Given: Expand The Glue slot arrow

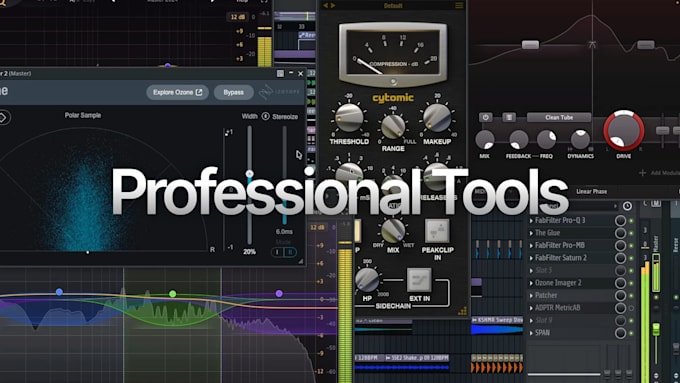Looking at the screenshot, I should coord(531,233).
